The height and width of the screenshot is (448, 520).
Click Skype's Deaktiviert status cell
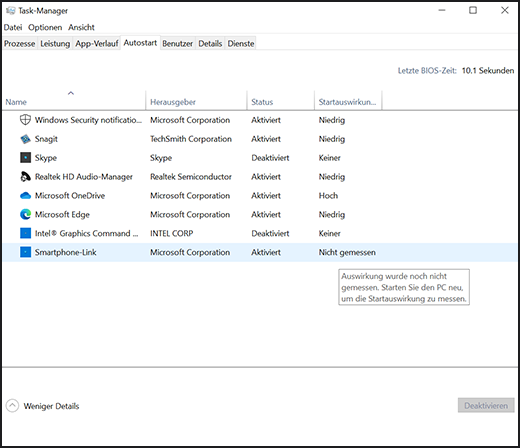pyautogui.click(x=270, y=158)
